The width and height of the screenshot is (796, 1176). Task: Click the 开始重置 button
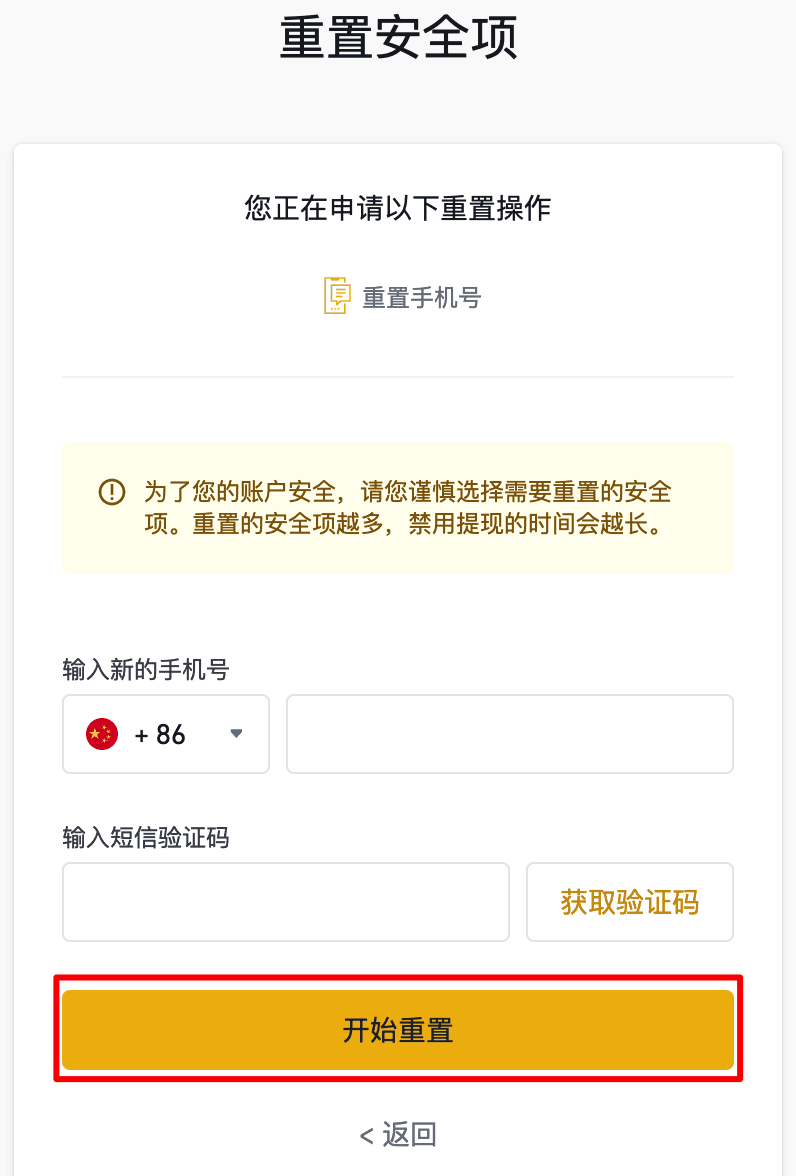398,1030
